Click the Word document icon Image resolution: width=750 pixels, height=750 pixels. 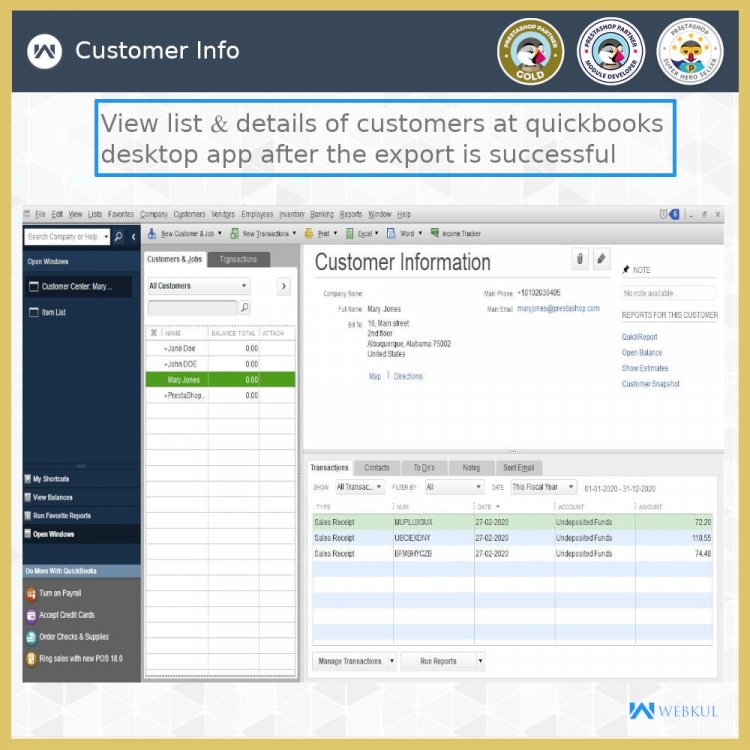click(x=391, y=233)
